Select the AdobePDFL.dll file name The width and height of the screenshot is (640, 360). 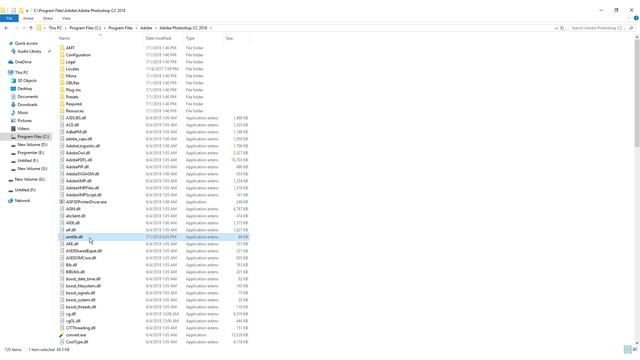coord(79,160)
